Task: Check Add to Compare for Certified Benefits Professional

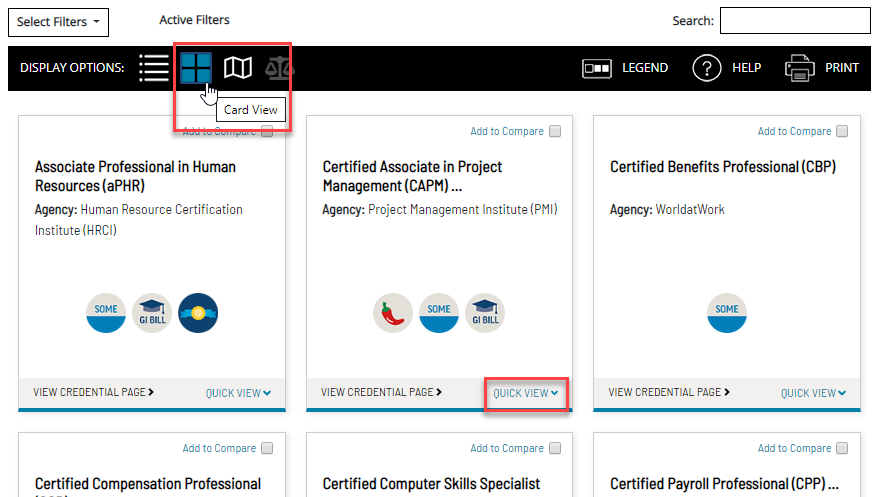Action: 842,131
